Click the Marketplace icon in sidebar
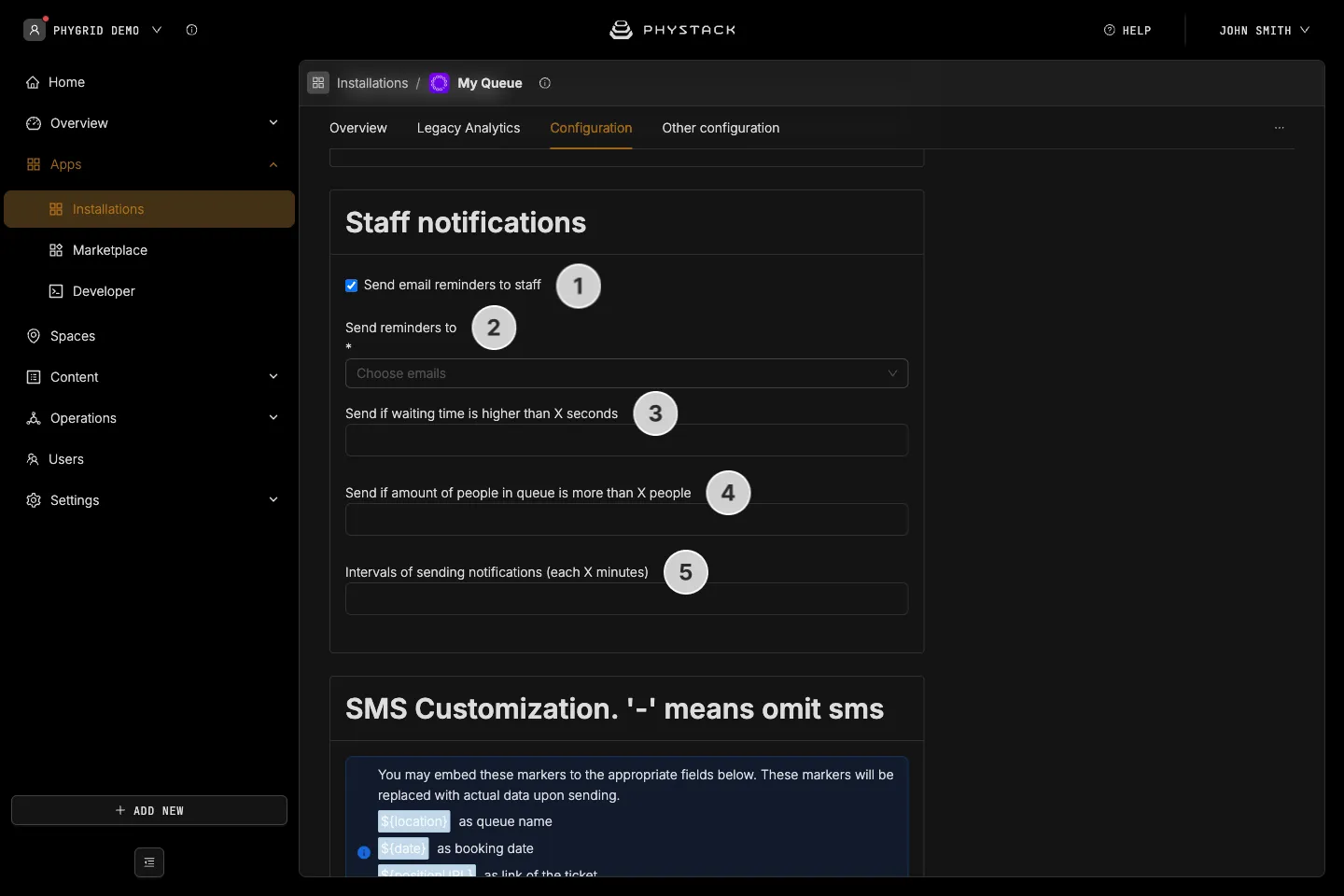Viewport: 1344px width, 896px height. pyautogui.click(x=56, y=250)
